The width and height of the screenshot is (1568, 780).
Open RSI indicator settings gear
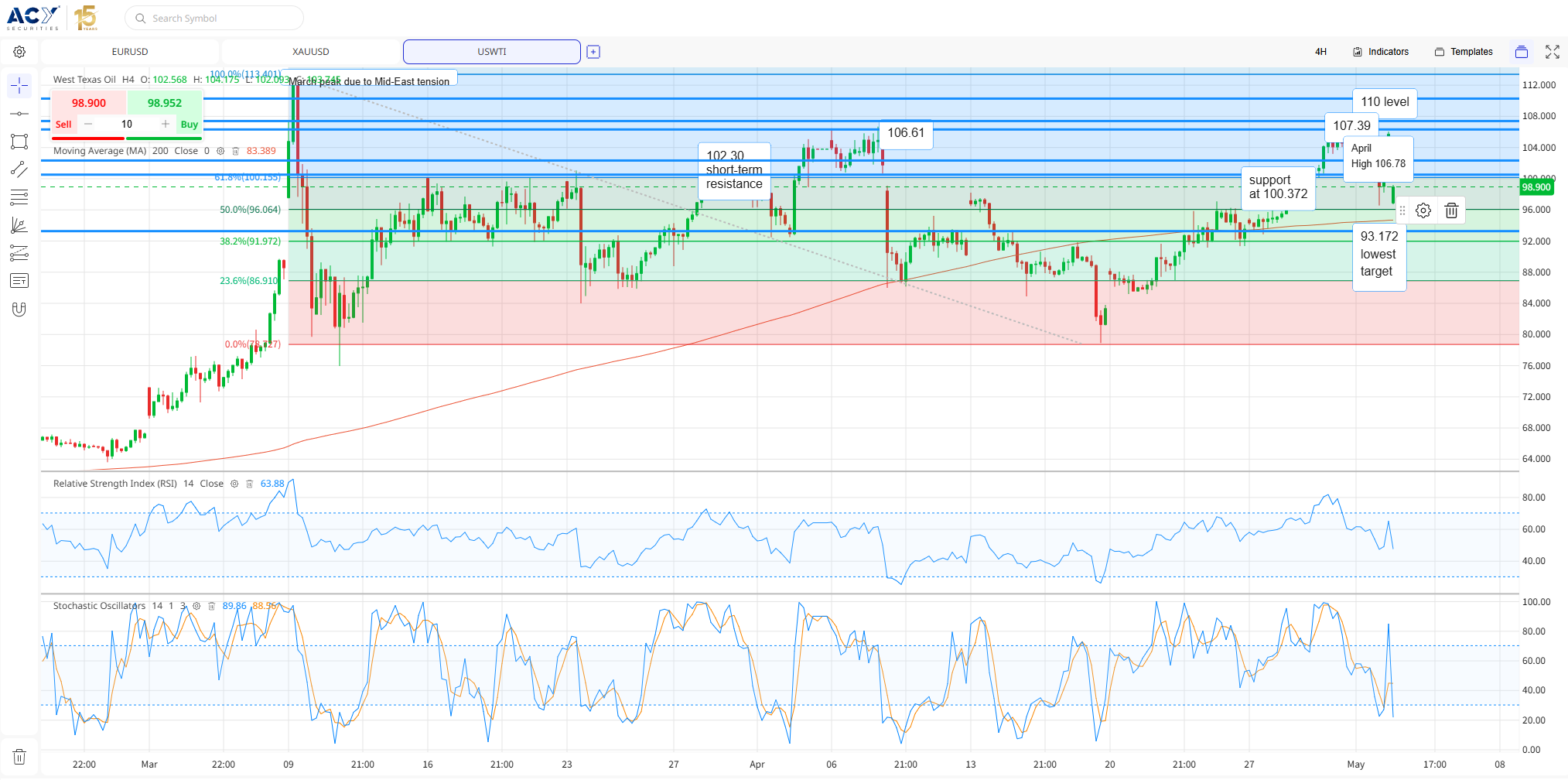point(234,484)
